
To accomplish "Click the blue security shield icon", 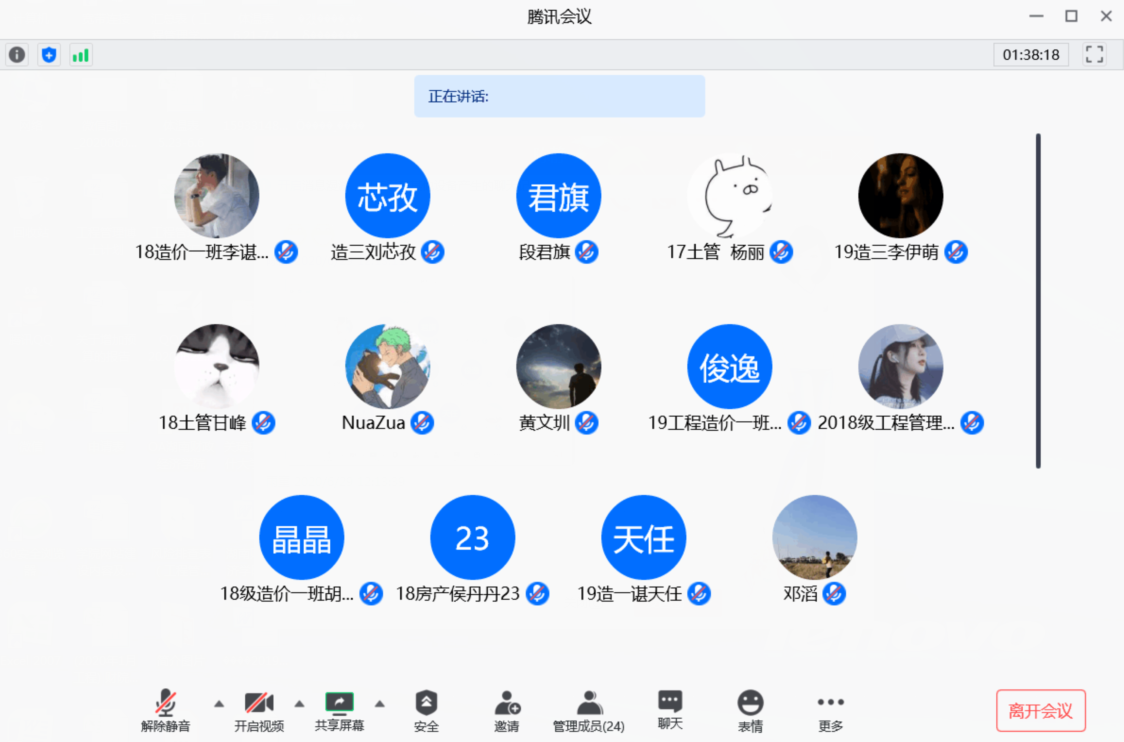I will 49,54.
